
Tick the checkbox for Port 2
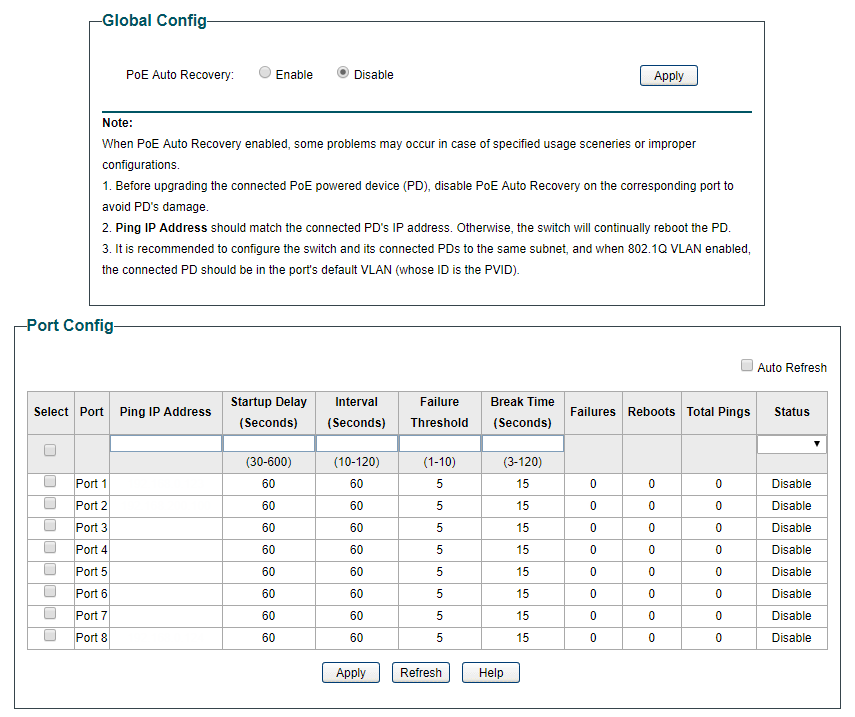coord(50,504)
